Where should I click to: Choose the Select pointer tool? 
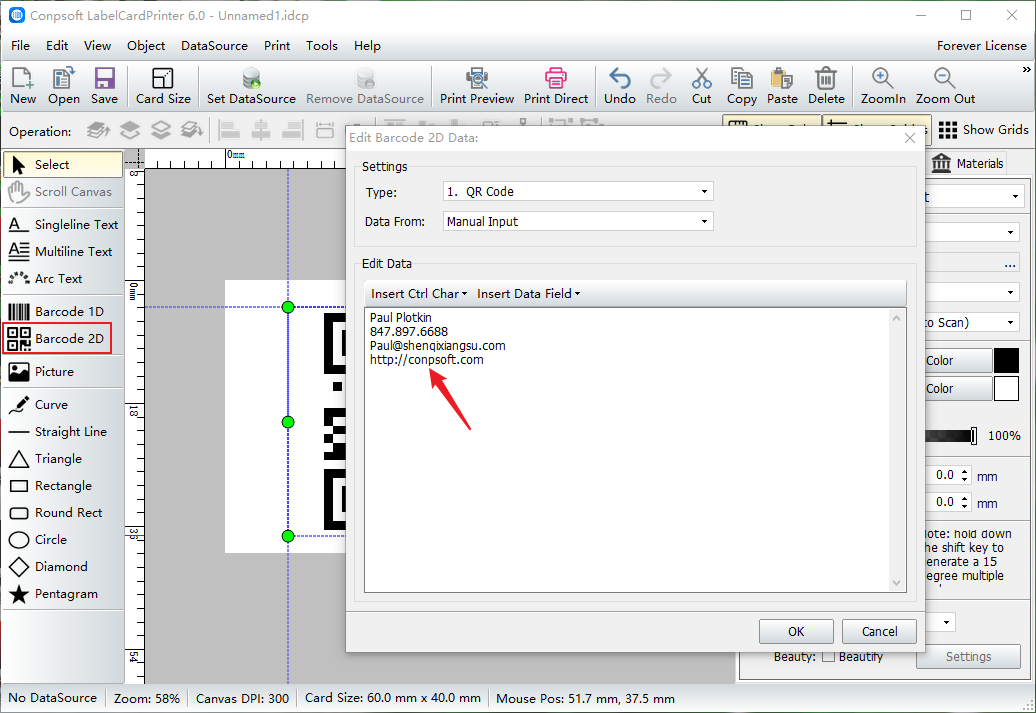(x=63, y=165)
